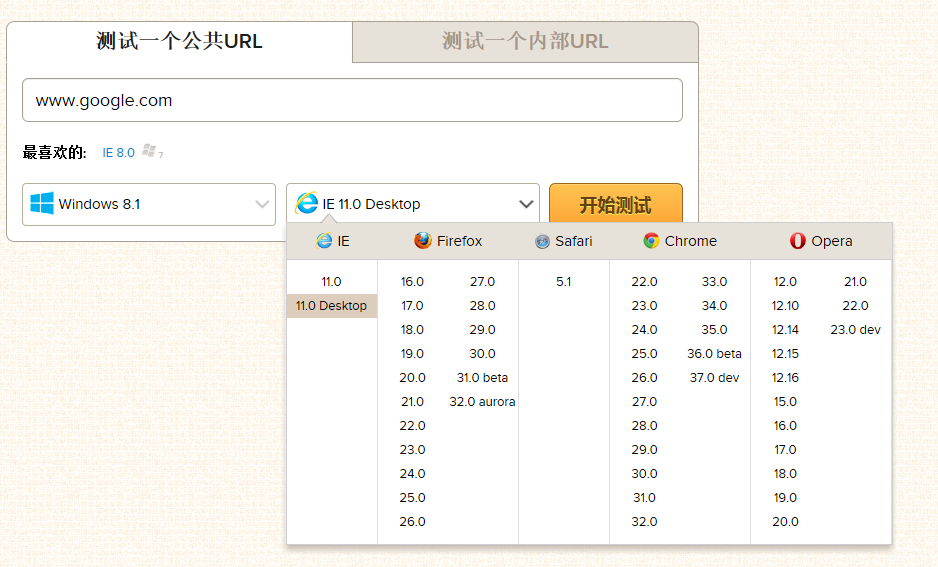Collapse the IE 11.0 Desktop browser dropdown
The width and height of the screenshot is (938, 567).
click(413, 204)
